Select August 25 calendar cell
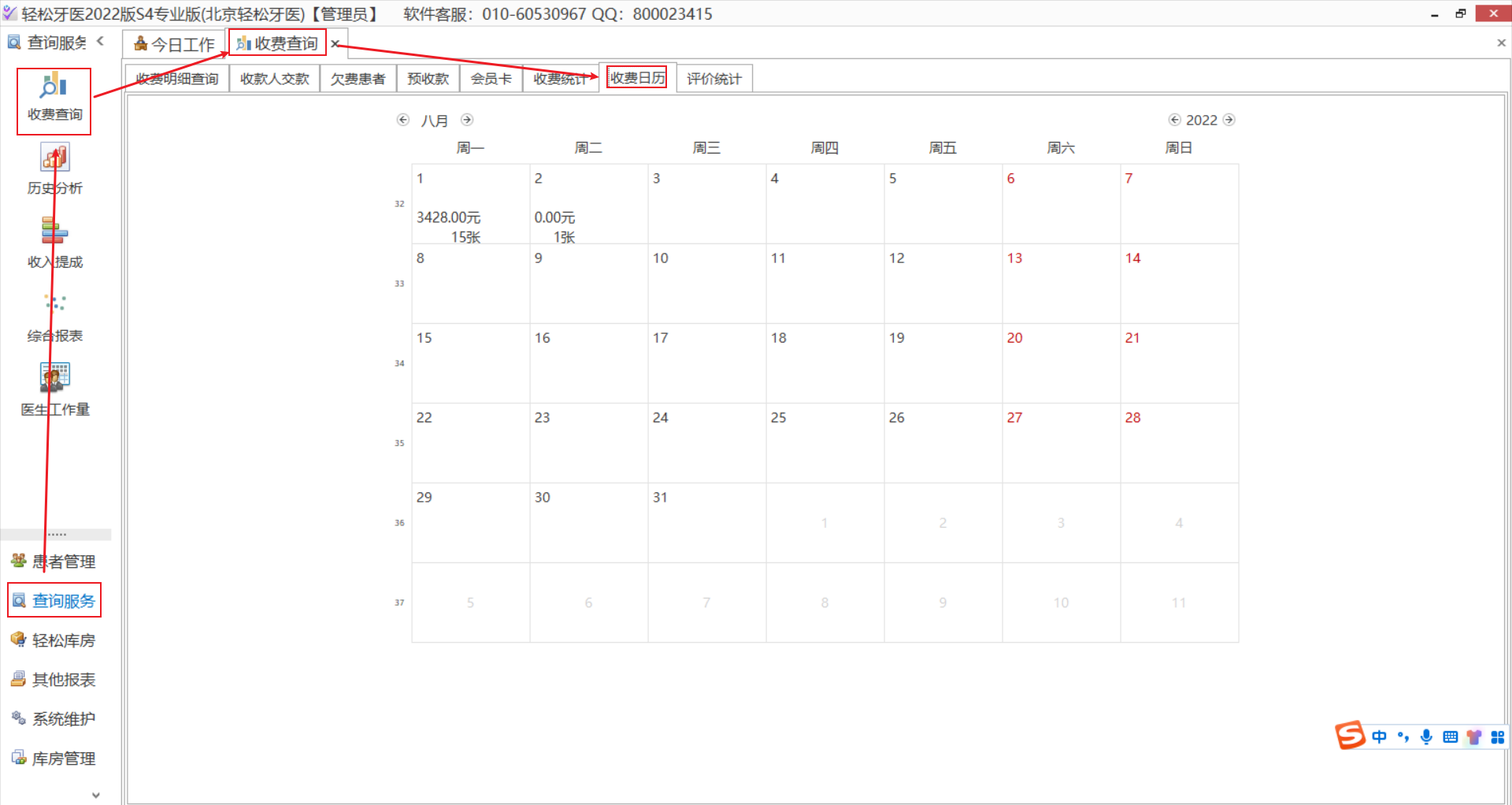Screen dimensions: 1512x805 coord(825,443)
